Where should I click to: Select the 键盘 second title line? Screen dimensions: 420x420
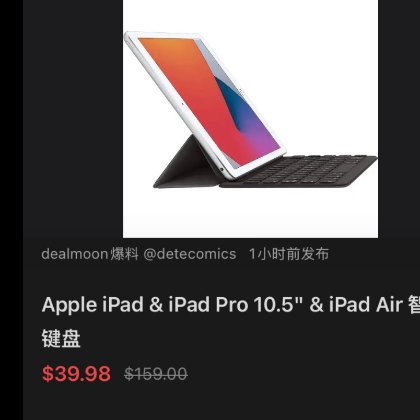click(61, 338)
